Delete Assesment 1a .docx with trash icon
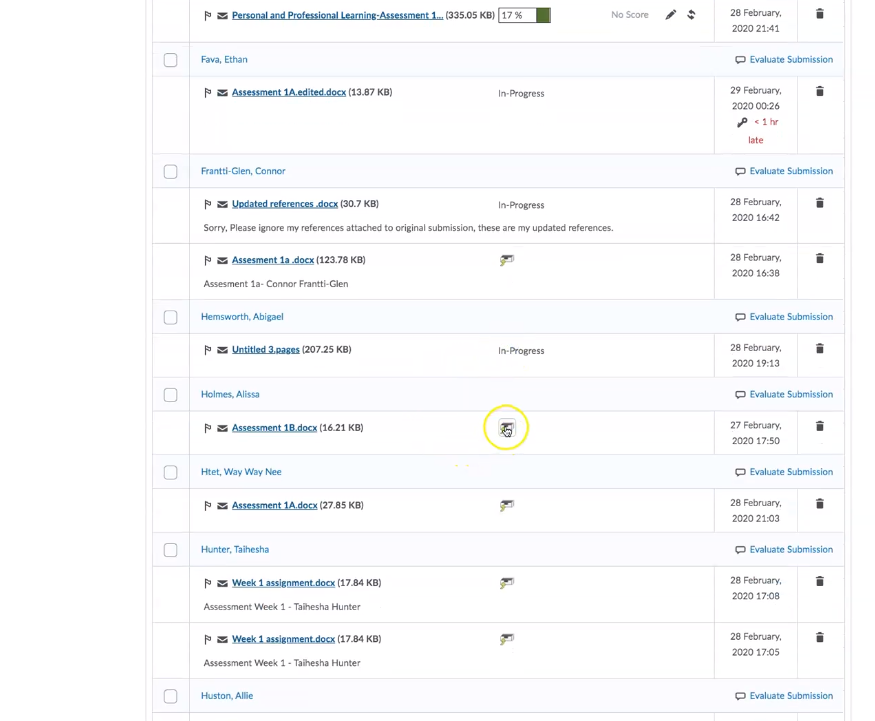The width and height of the screenshot is (875, 721). click(x=820, y=258)
